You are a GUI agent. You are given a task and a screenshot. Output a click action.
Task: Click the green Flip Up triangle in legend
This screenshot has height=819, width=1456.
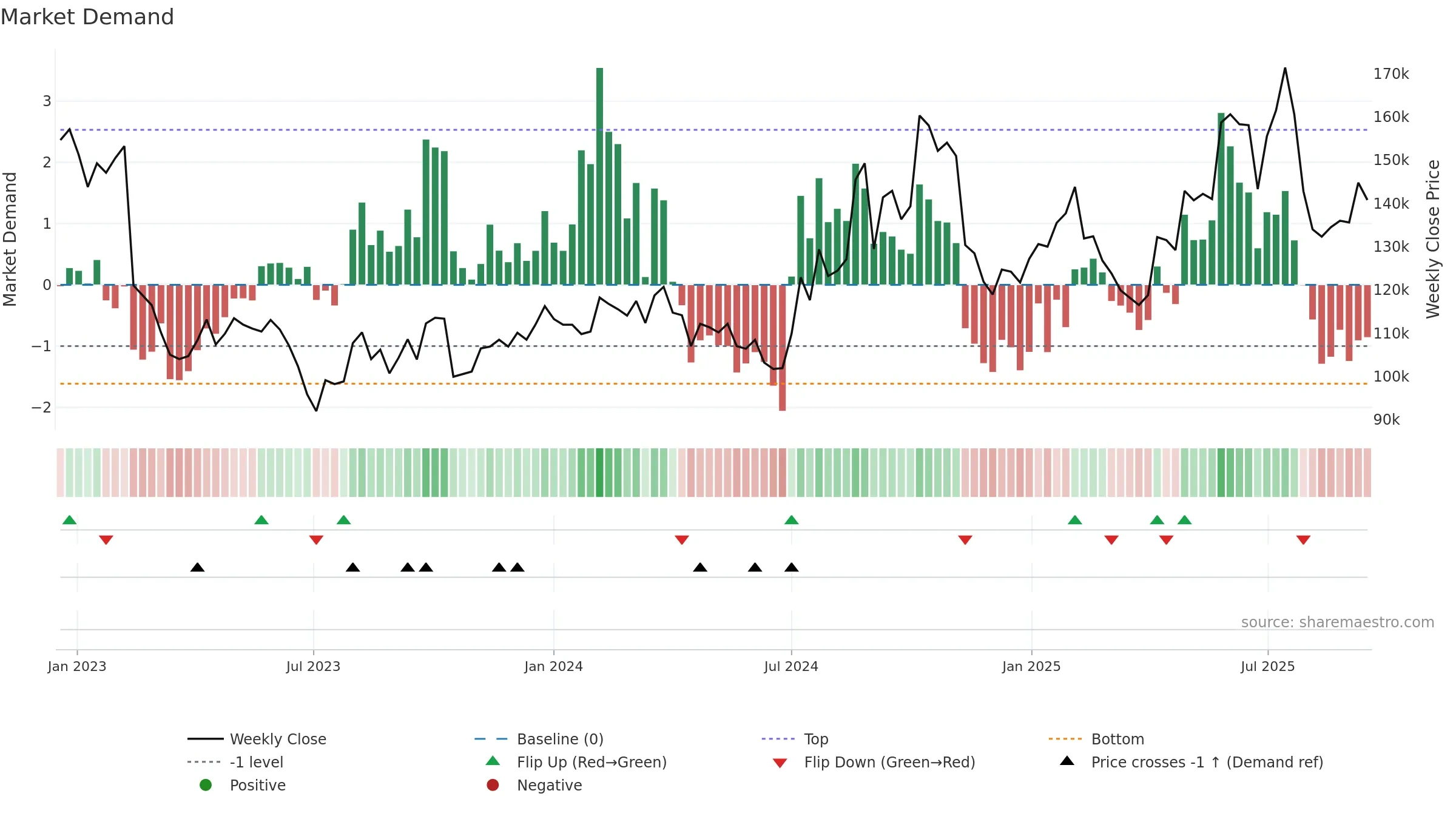click(x=493, y=761)
